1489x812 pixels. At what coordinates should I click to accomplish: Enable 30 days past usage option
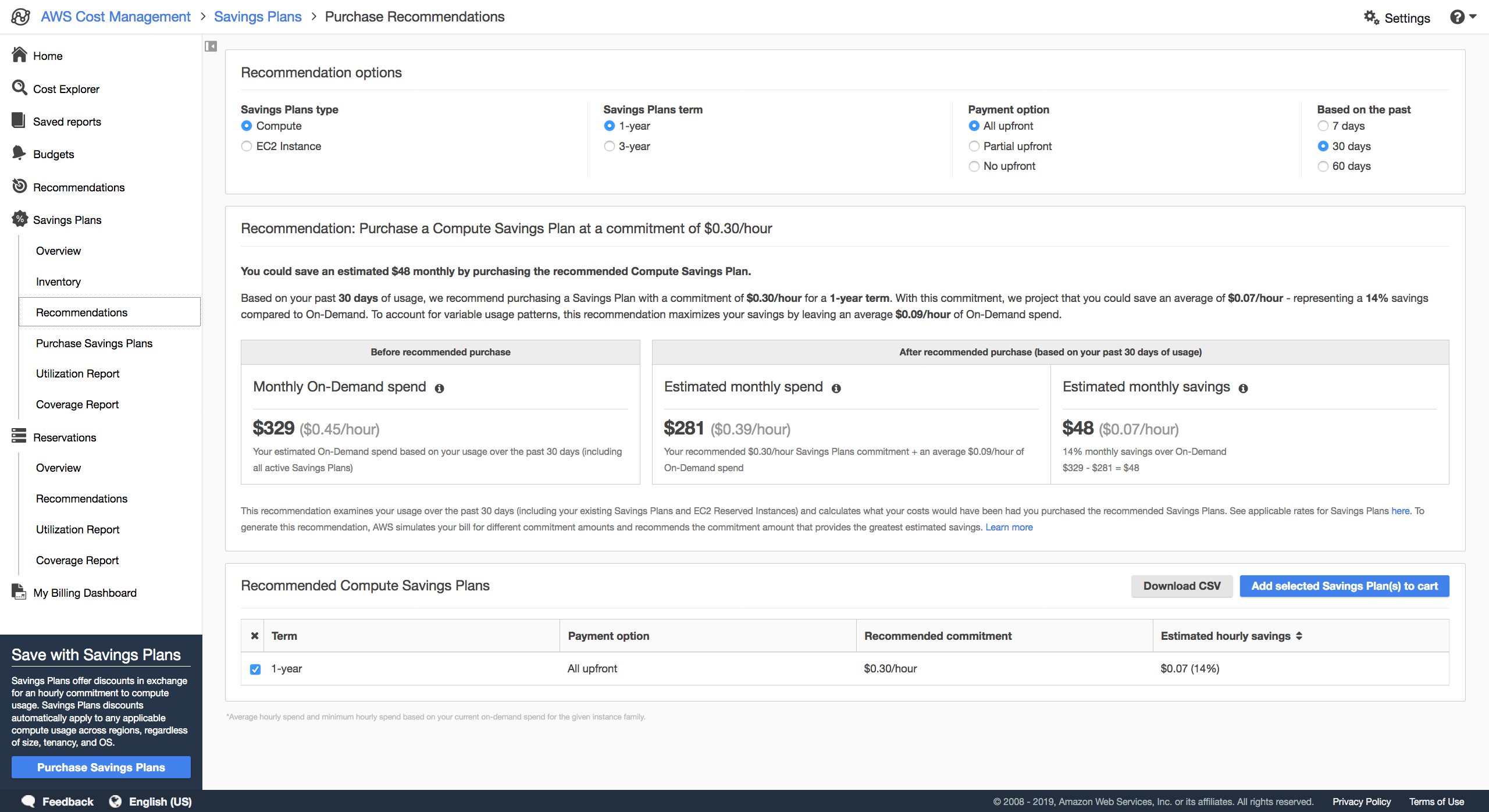1322,146
